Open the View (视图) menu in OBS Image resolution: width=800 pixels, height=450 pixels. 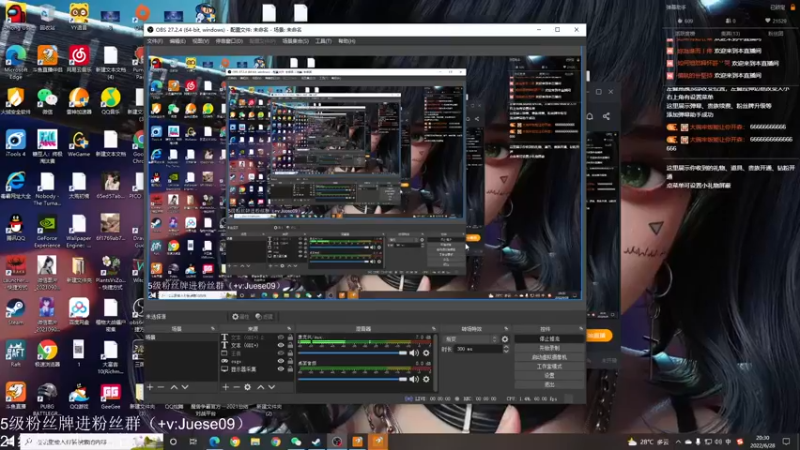pos(201,41)
